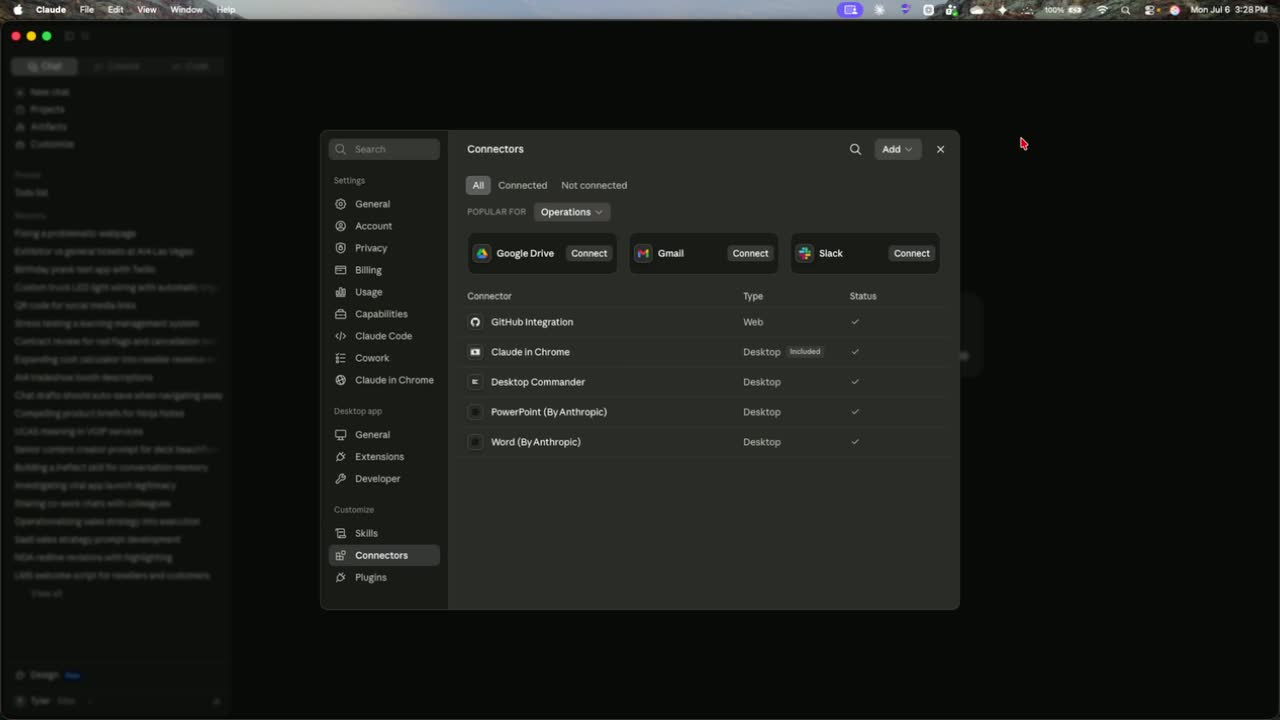
Task: Open General settings with the gear icon
Action: click(x=341, y=204)
